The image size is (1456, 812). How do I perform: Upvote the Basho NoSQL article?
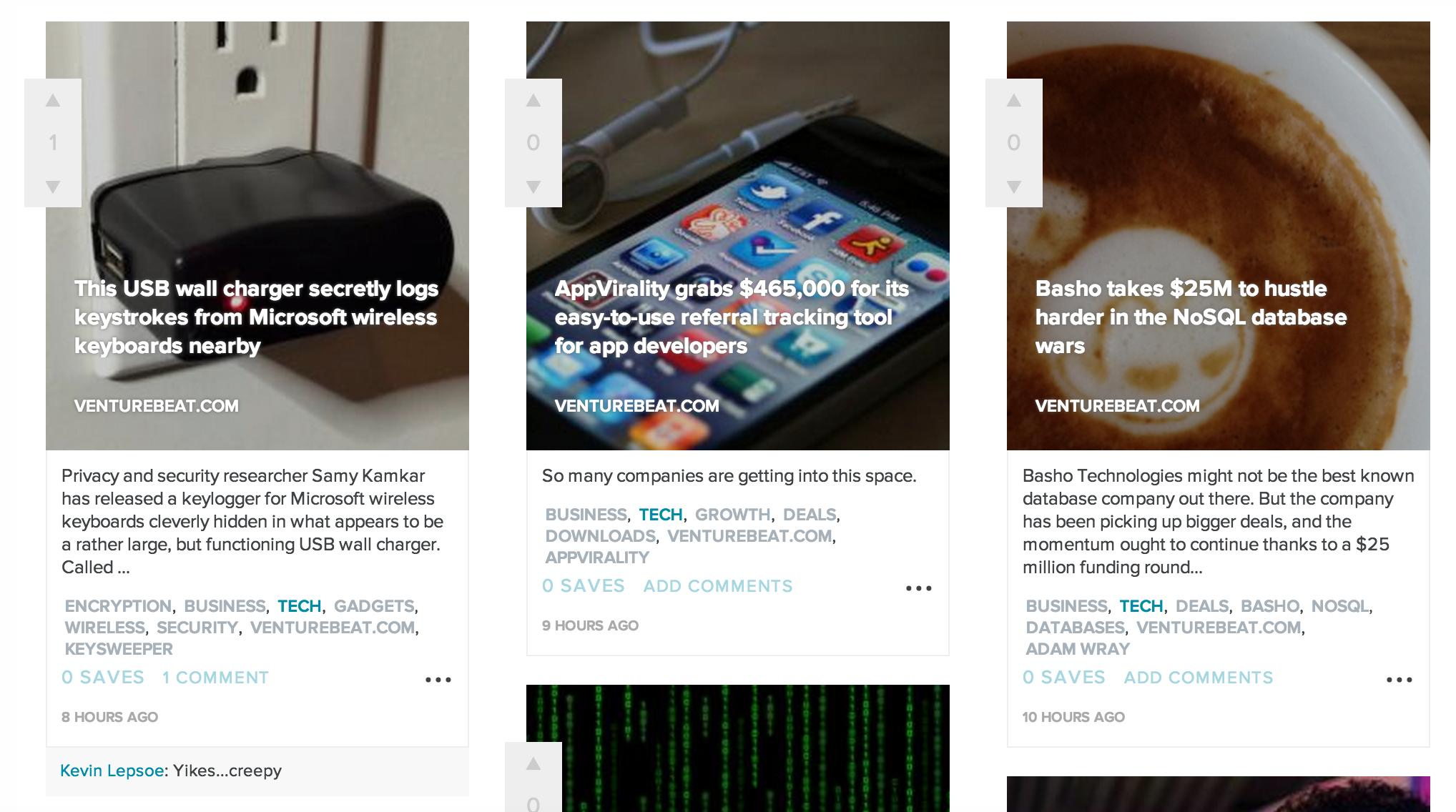coord(1014,101)
